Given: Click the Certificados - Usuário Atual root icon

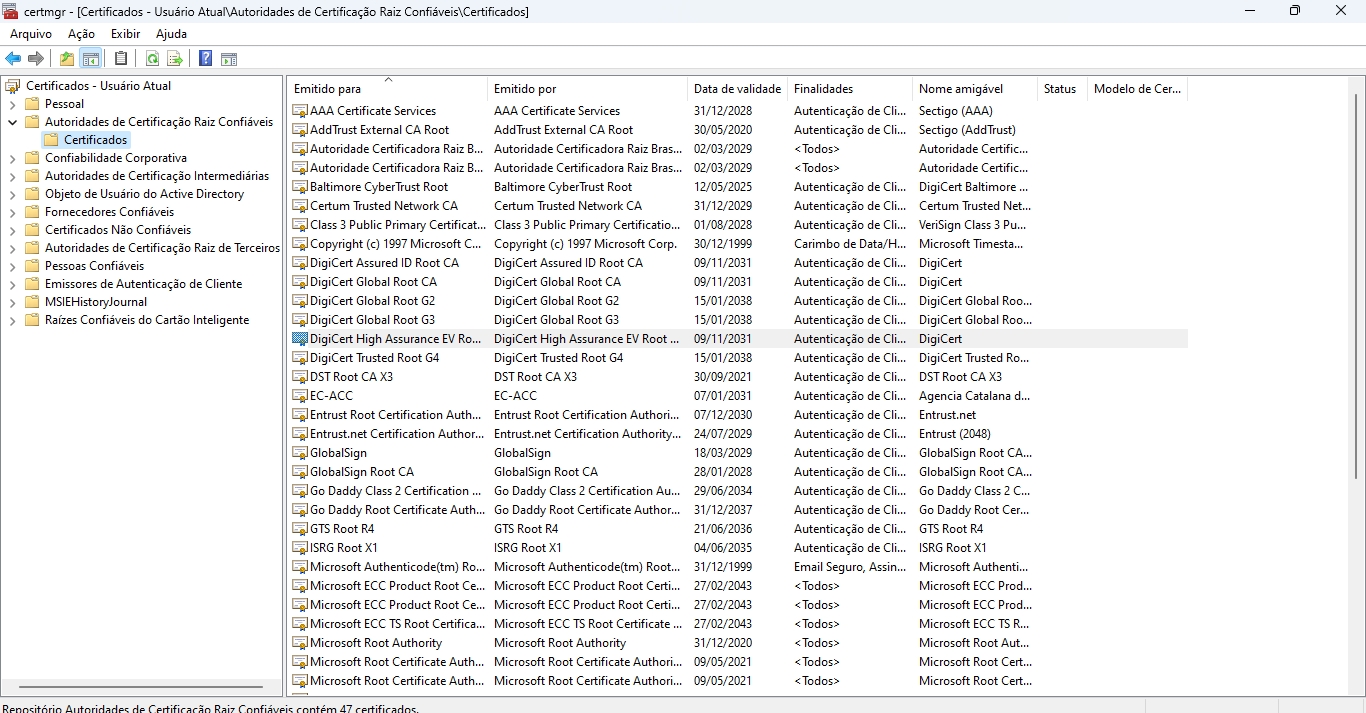Looking at the screenshot, I should (x=13, y=86).
